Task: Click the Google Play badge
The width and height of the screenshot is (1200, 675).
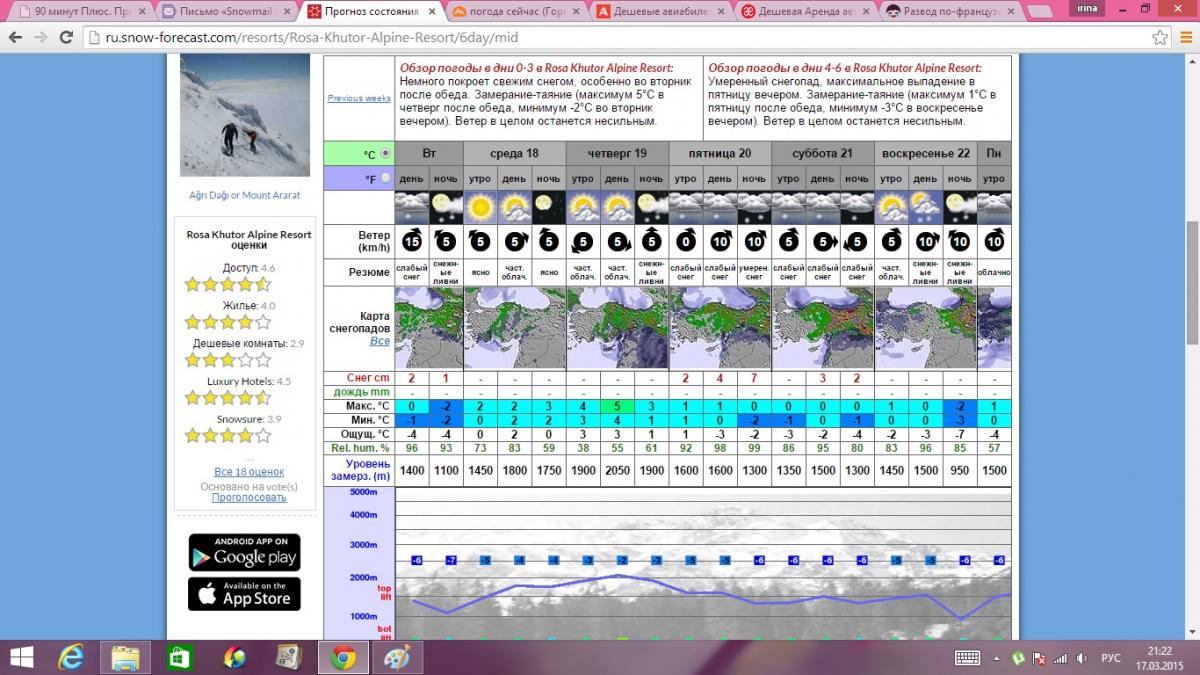Action: tap(244, 552)
